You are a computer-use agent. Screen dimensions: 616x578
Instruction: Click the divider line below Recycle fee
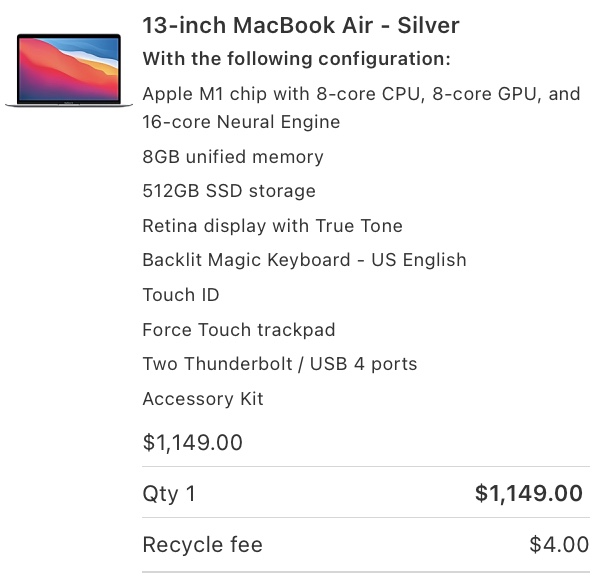[366, 572]
